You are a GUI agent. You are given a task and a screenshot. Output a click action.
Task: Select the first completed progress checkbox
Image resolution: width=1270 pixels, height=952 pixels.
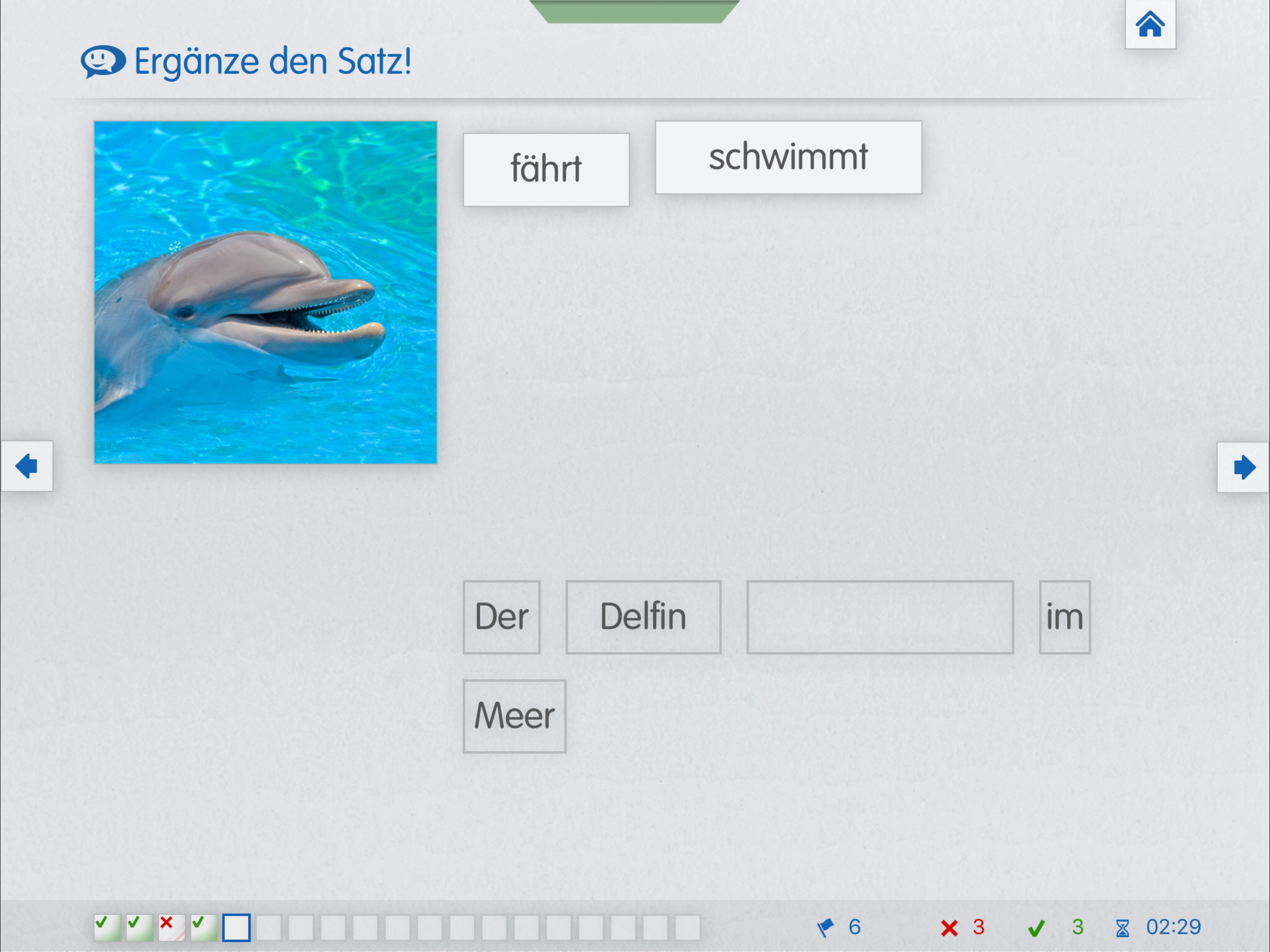107,927
